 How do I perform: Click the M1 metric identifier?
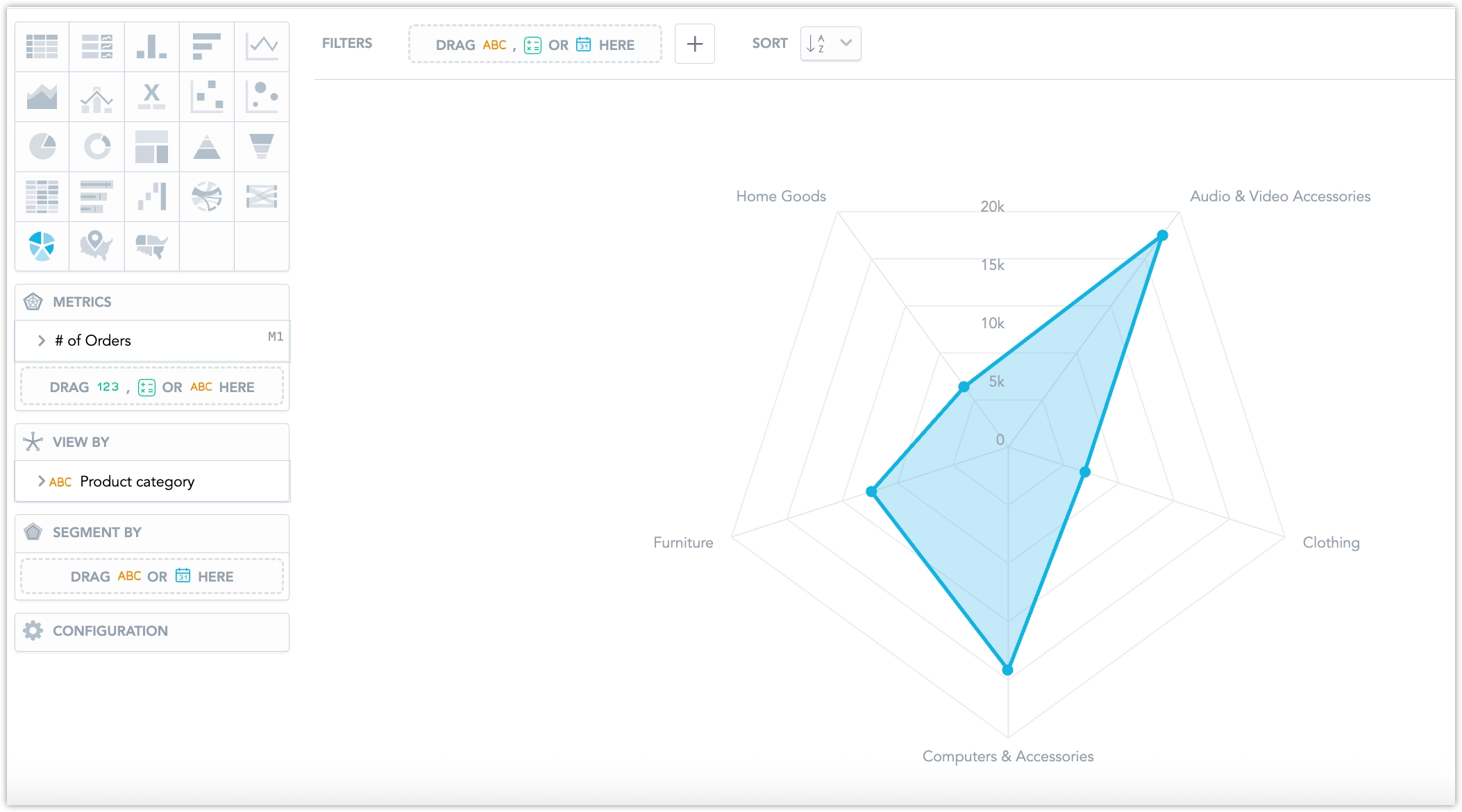[276, 337]
